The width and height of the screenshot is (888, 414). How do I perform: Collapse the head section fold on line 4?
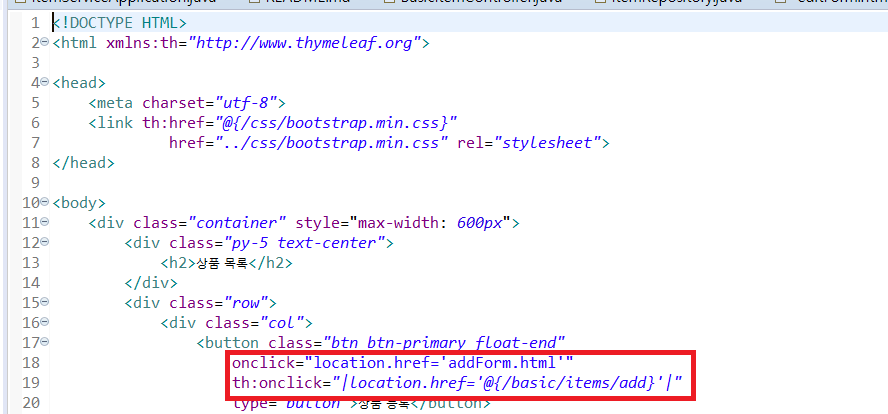(x=44, y=83)
